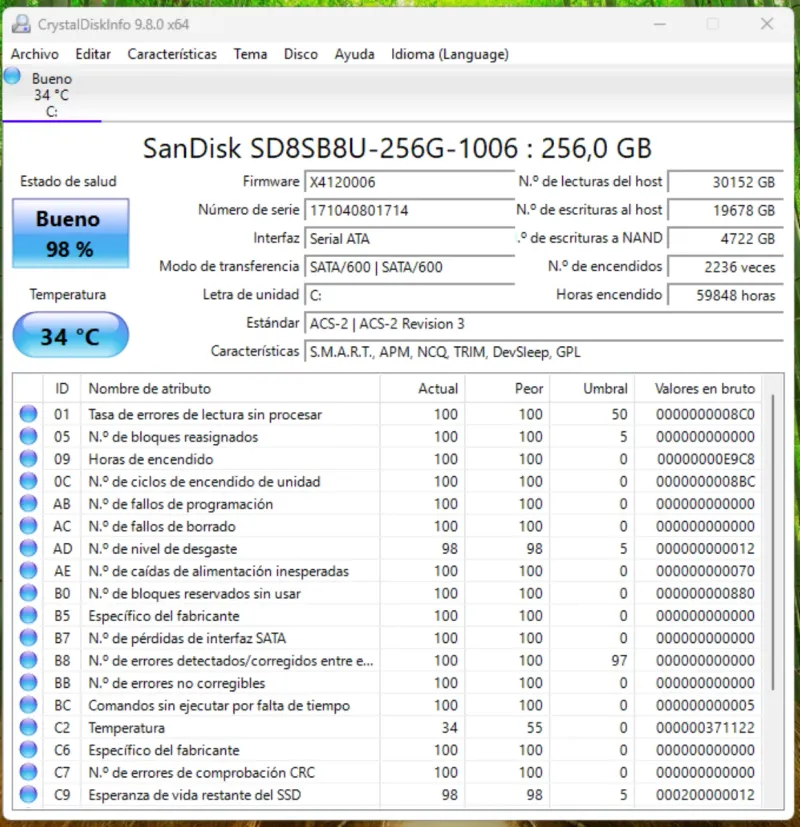Open the Archivo menu
The image size is (800, 827).
(35, 54)
